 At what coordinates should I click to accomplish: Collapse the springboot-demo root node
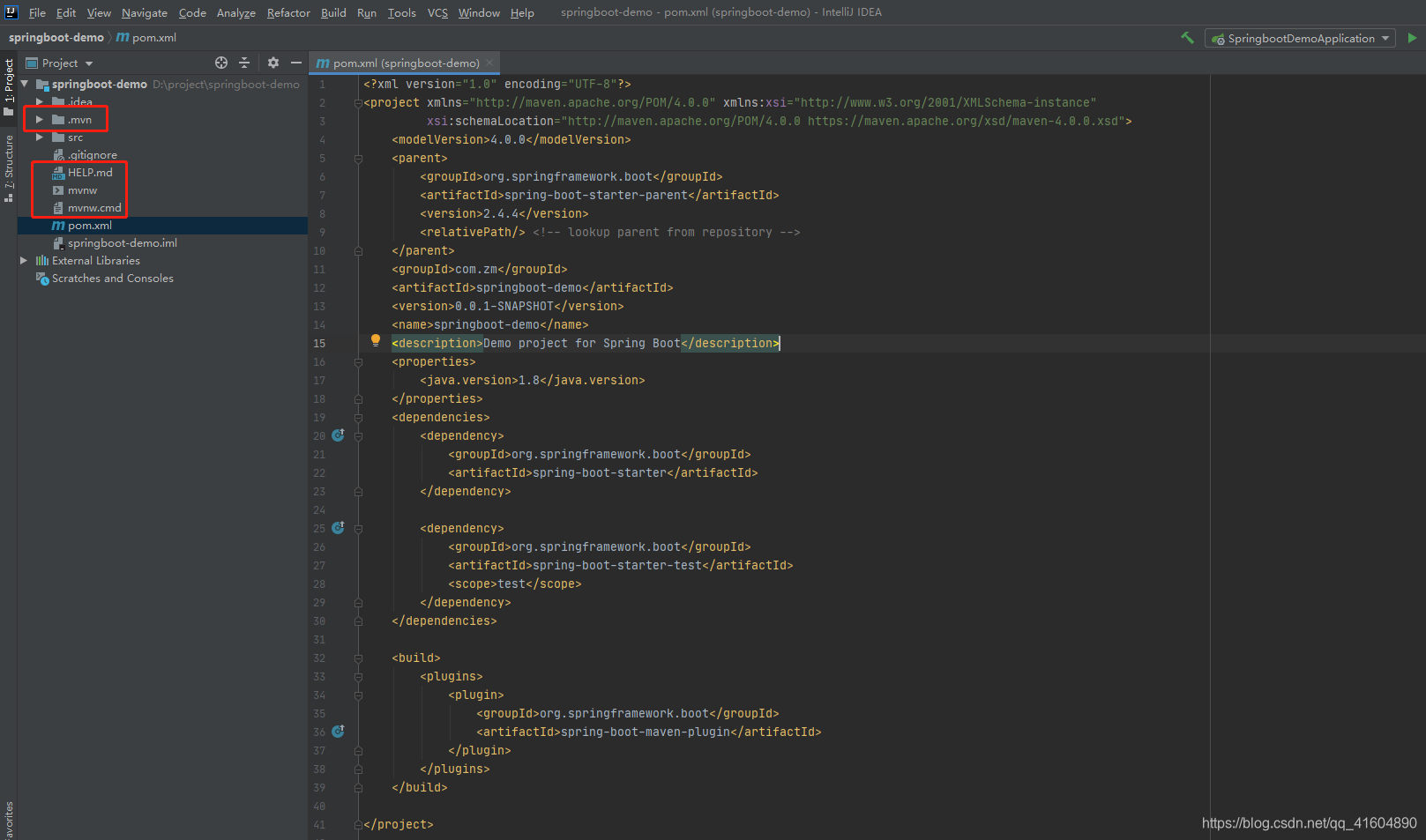[25, 84]
